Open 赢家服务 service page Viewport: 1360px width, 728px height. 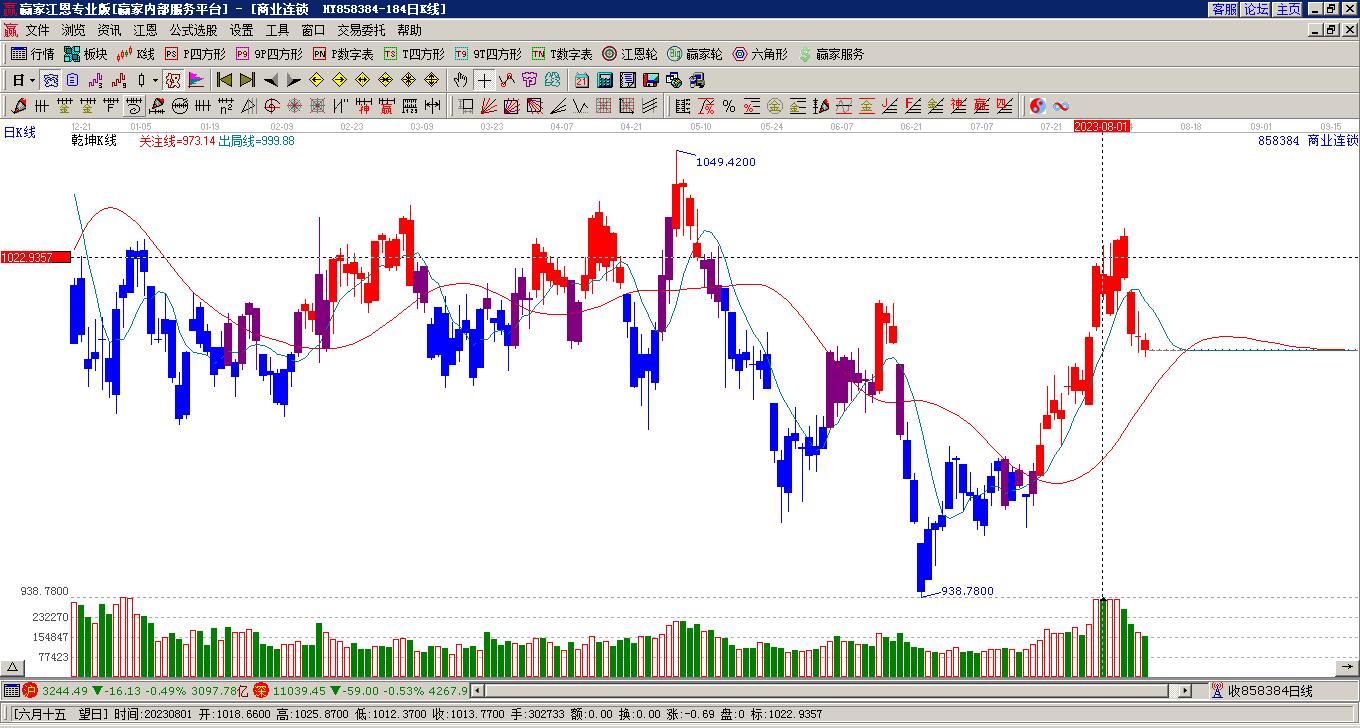tap(831, 54)
